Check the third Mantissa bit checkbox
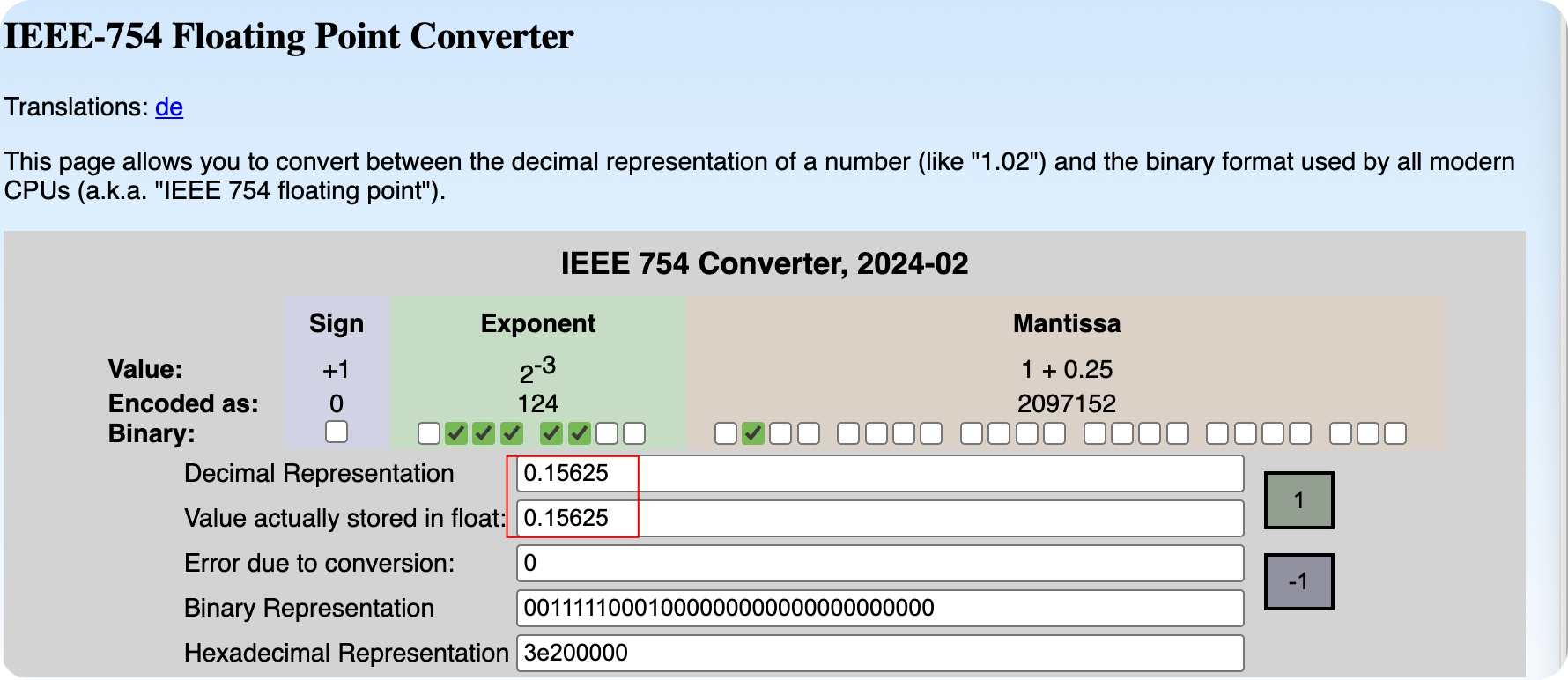The image size is (1568, 680). pos(780,433)
